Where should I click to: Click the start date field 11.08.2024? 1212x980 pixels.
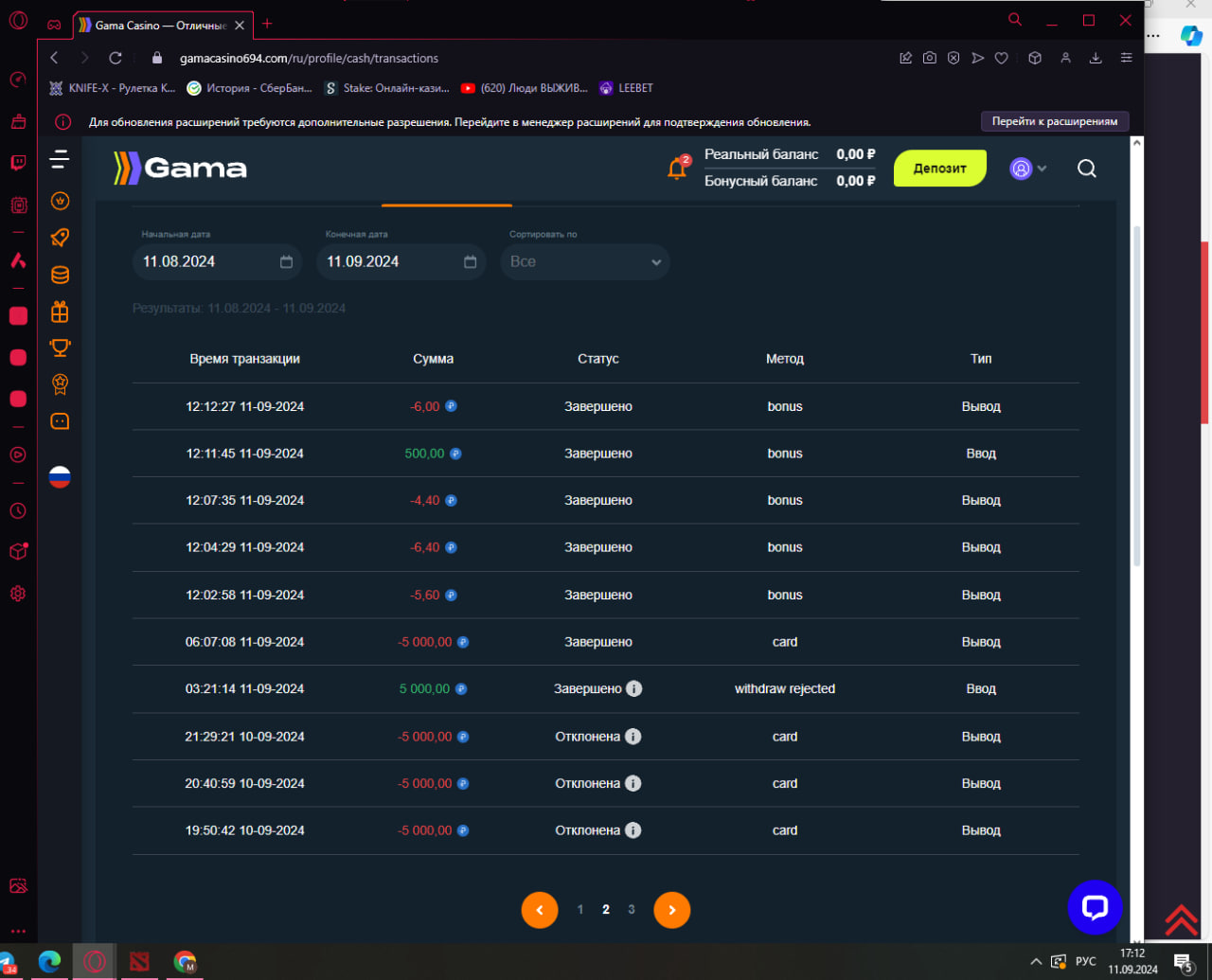[217, 261]
